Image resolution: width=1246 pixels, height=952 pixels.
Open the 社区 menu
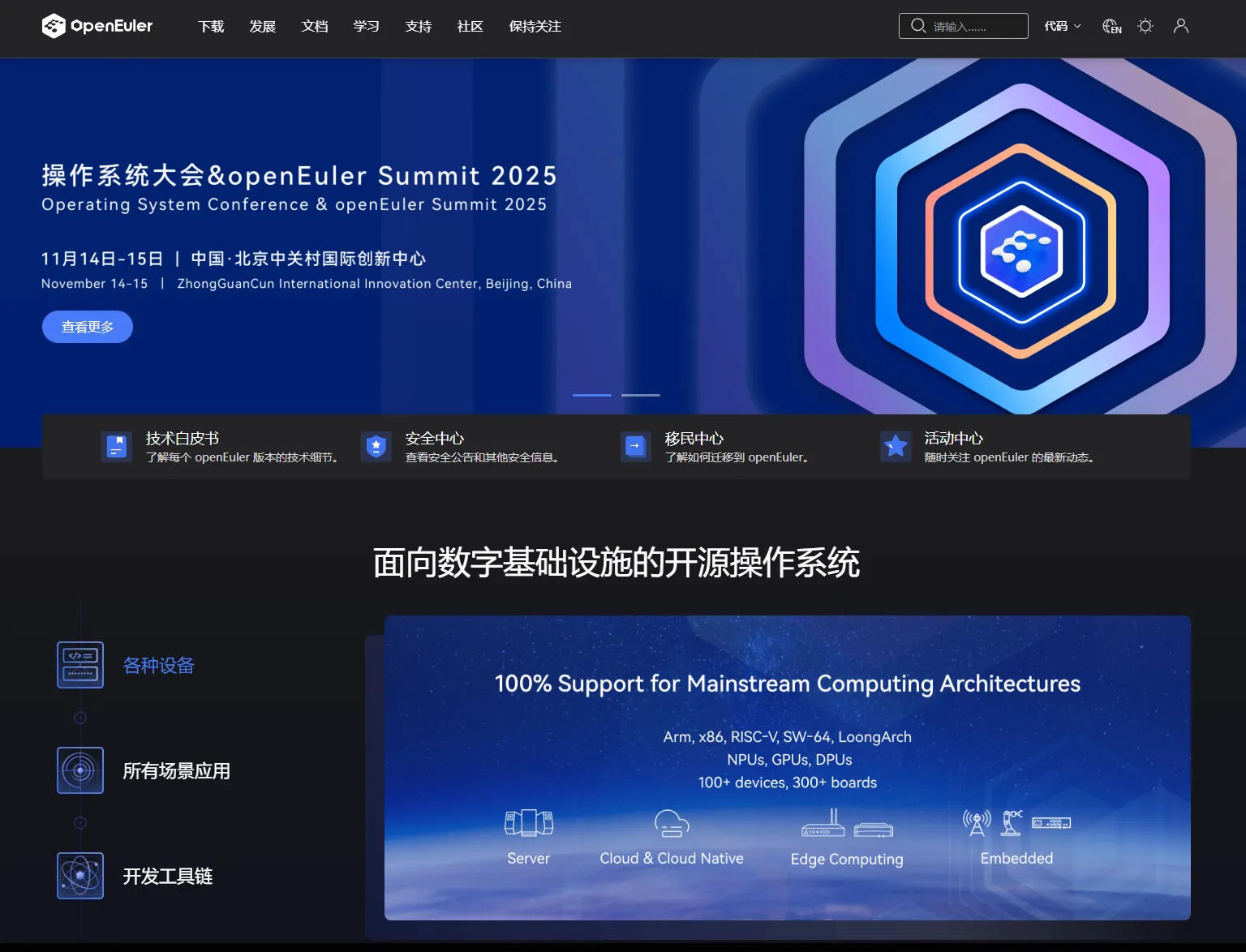tap(470, 27)
